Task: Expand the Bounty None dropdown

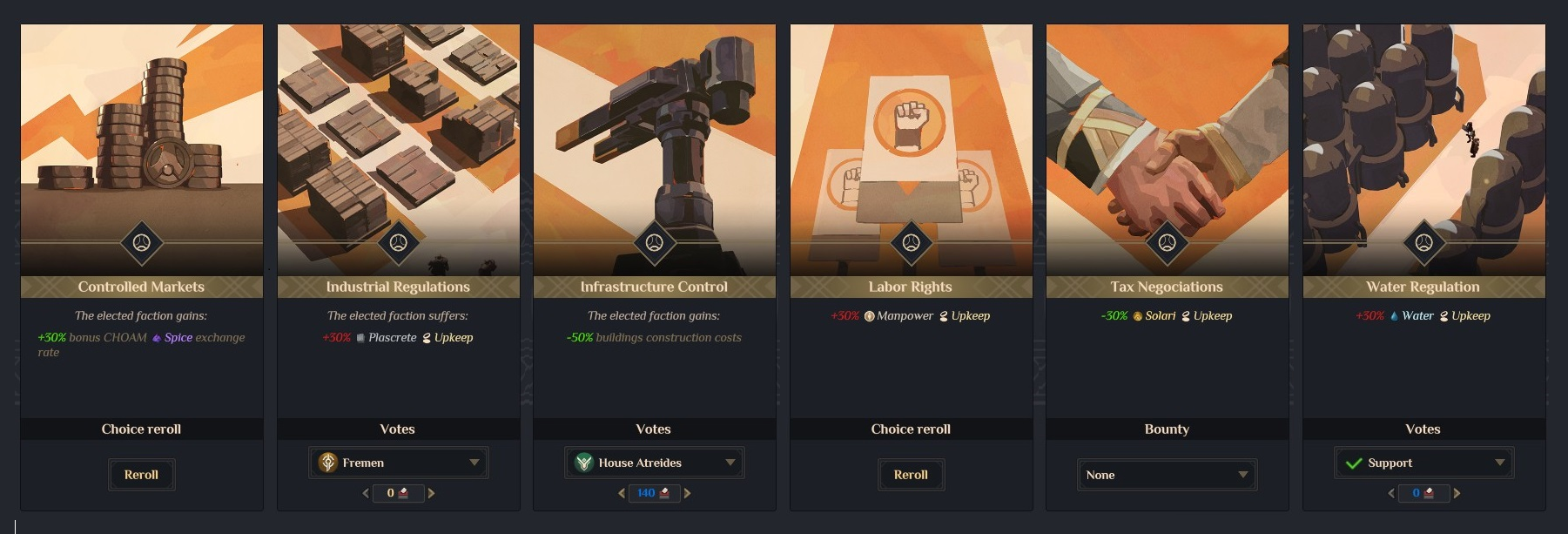Action: [x=1167, y=475]
